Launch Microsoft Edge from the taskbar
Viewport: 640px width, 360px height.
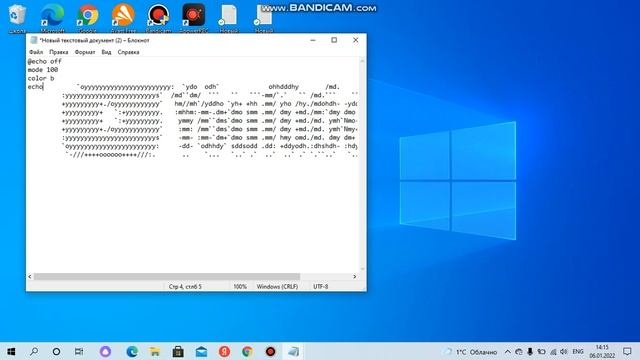coord(131,351)
